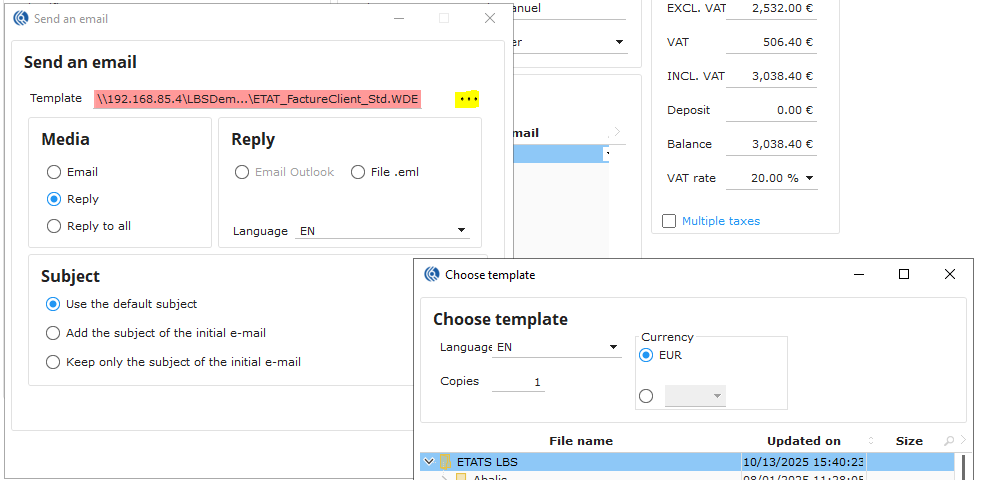The image size is (988, 480).
Task: Select the ETATS LBS row
Action: 687,462
